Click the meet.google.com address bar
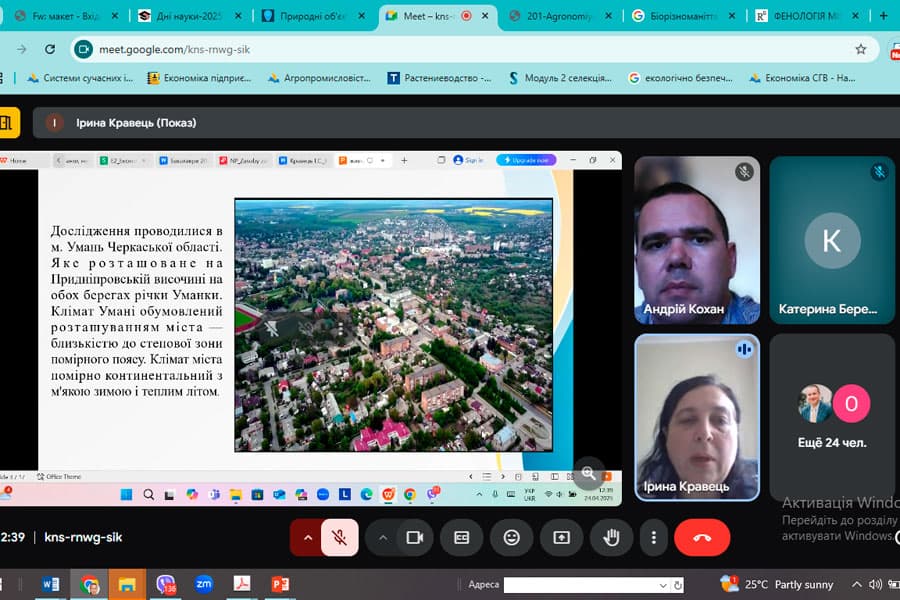Viewport: 900px width, 600px height. 474,49
